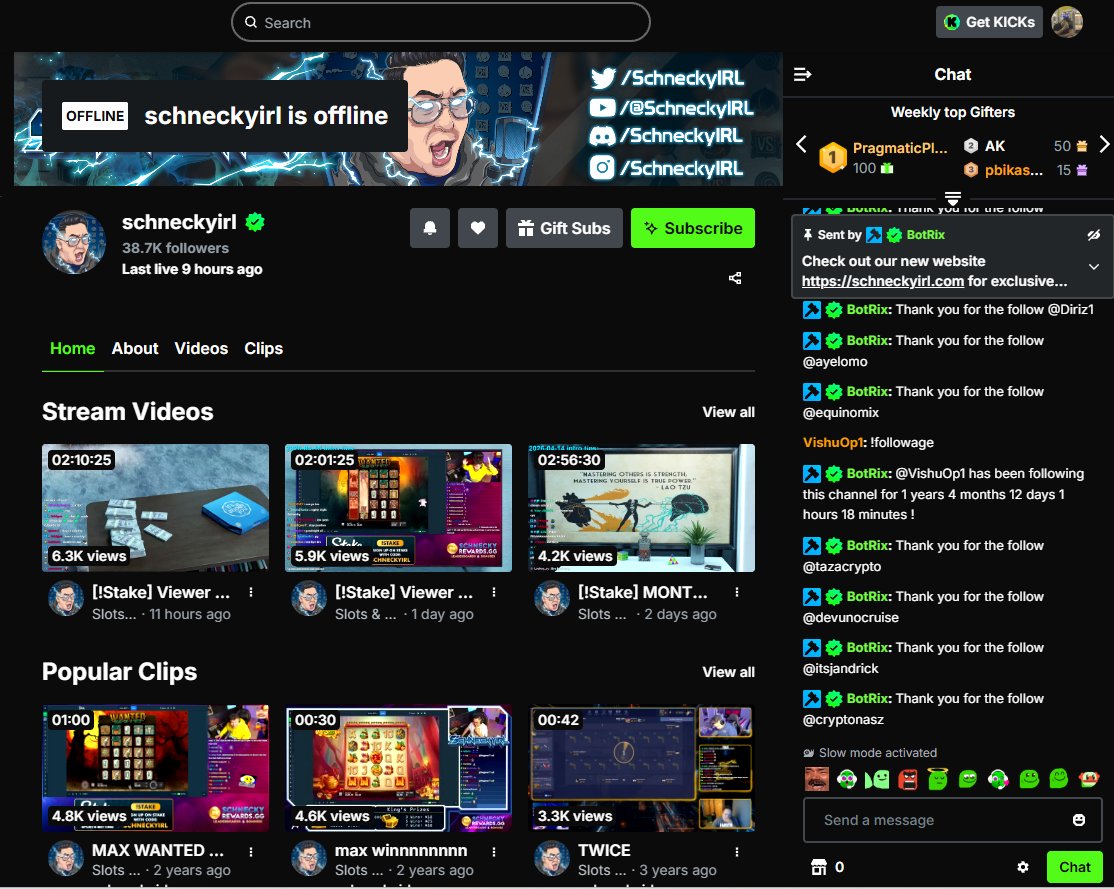Image resolution: width=1114 pixels, height=889 pixels.
Task: Open options menu for MONT... video
Action: [737, 592]
